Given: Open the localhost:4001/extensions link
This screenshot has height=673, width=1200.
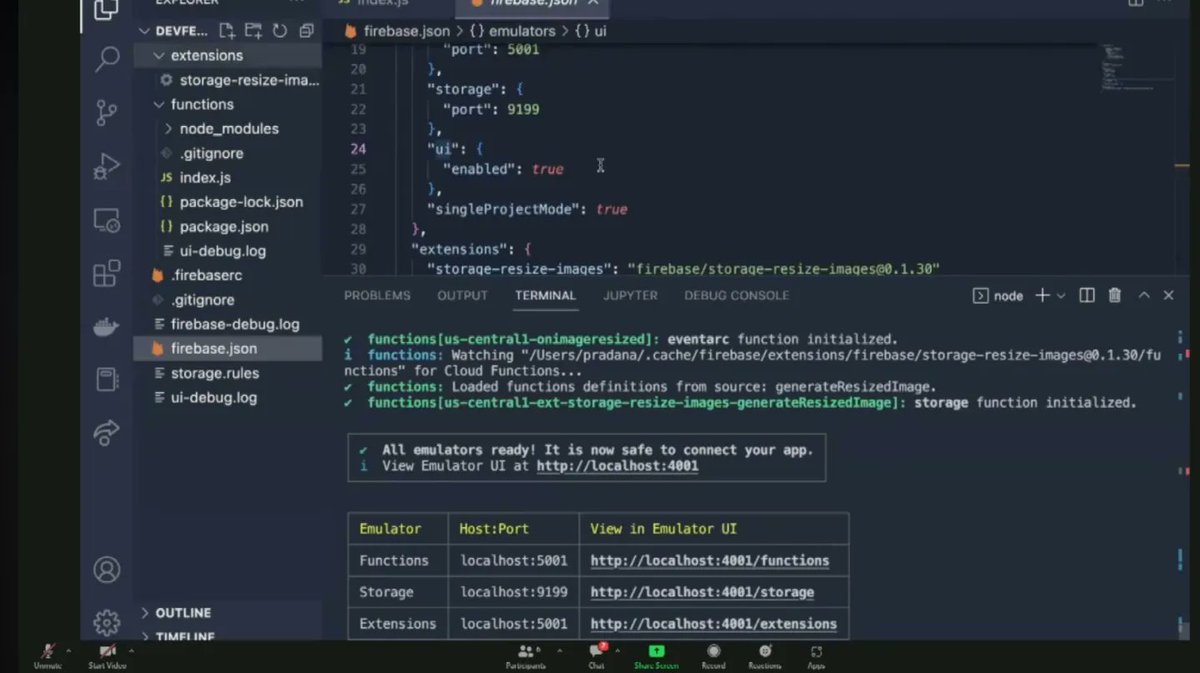Looking at the screenshot, I should click(x=713, y=624).
